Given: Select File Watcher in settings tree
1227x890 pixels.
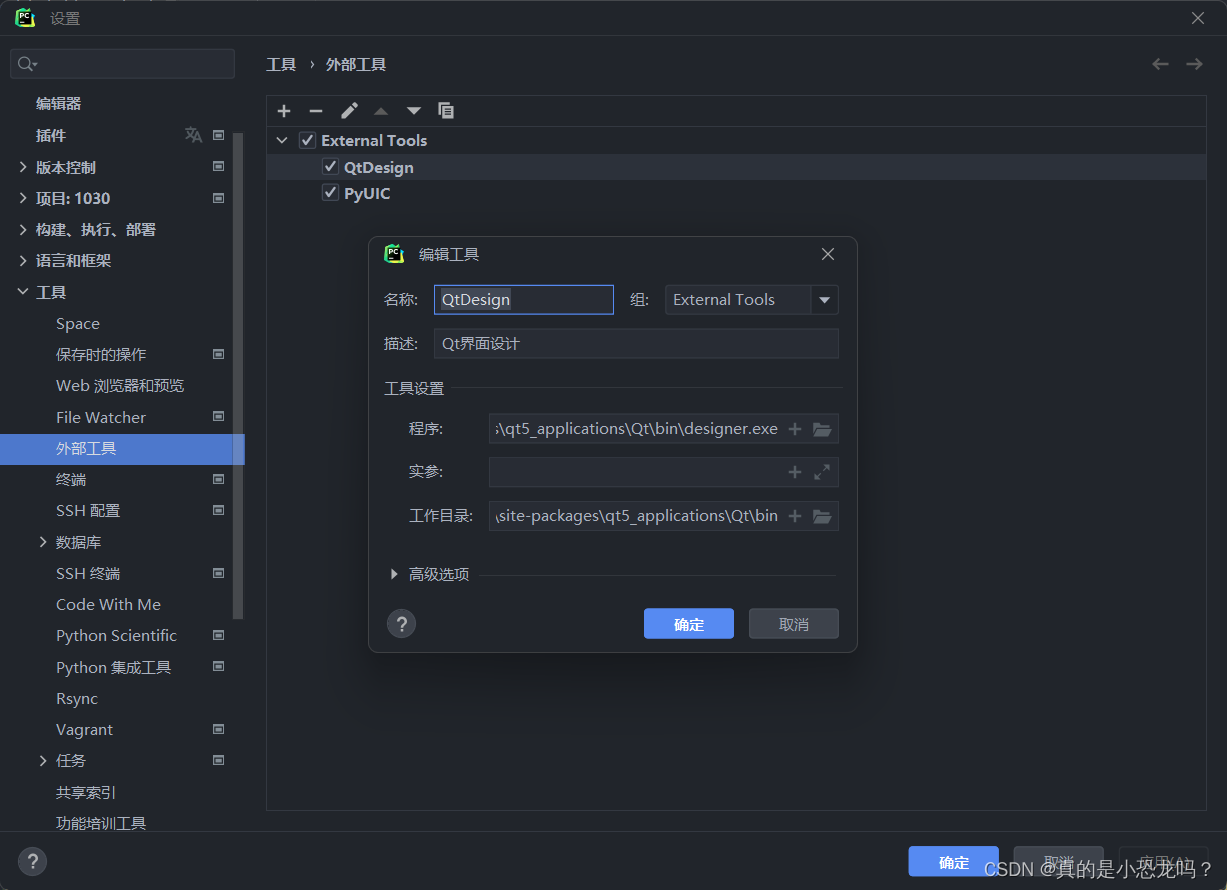Looking at the screenshot, I should [101, 417].
